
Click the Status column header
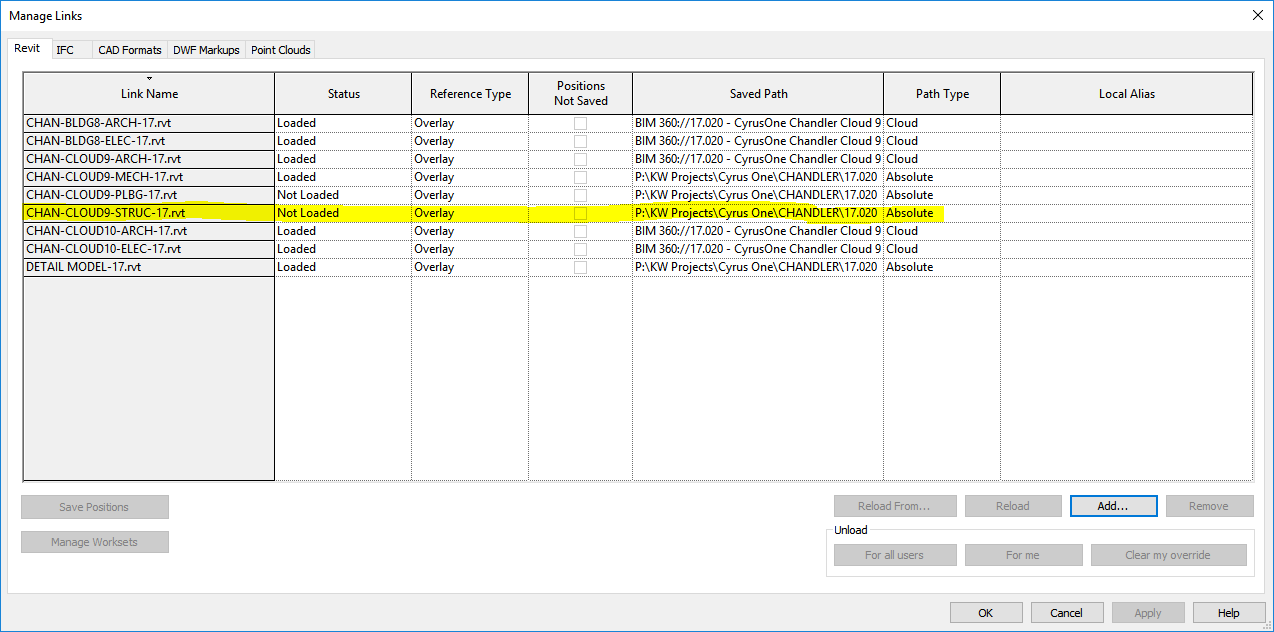tap(343, 93)
